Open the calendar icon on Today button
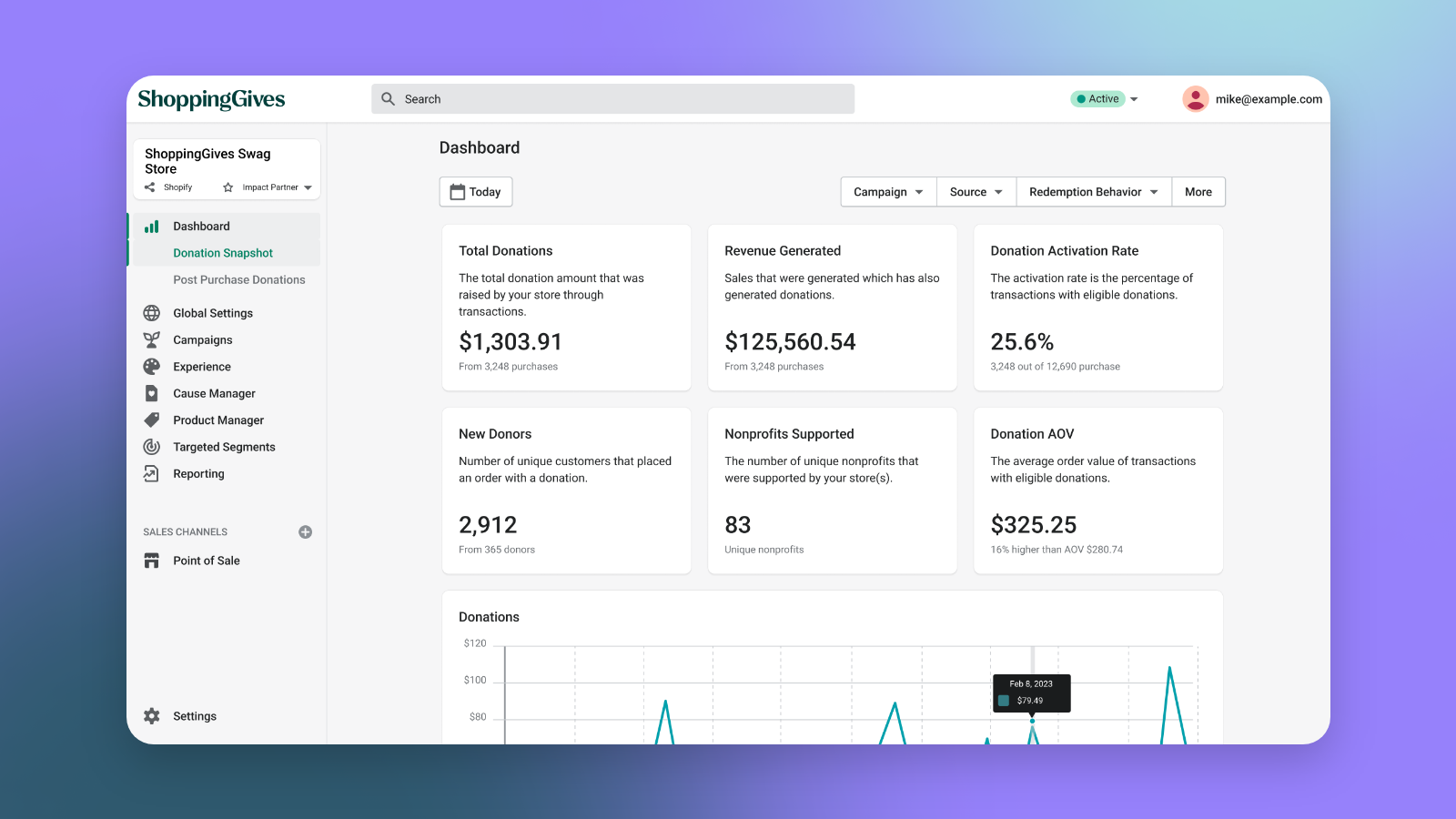Image resolution: width=1456 pixels, height=819 pixels. coord(457,191)
